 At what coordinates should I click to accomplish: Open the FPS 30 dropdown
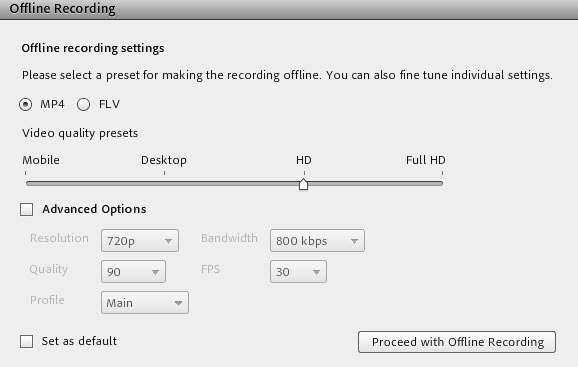tap(298, 272)
